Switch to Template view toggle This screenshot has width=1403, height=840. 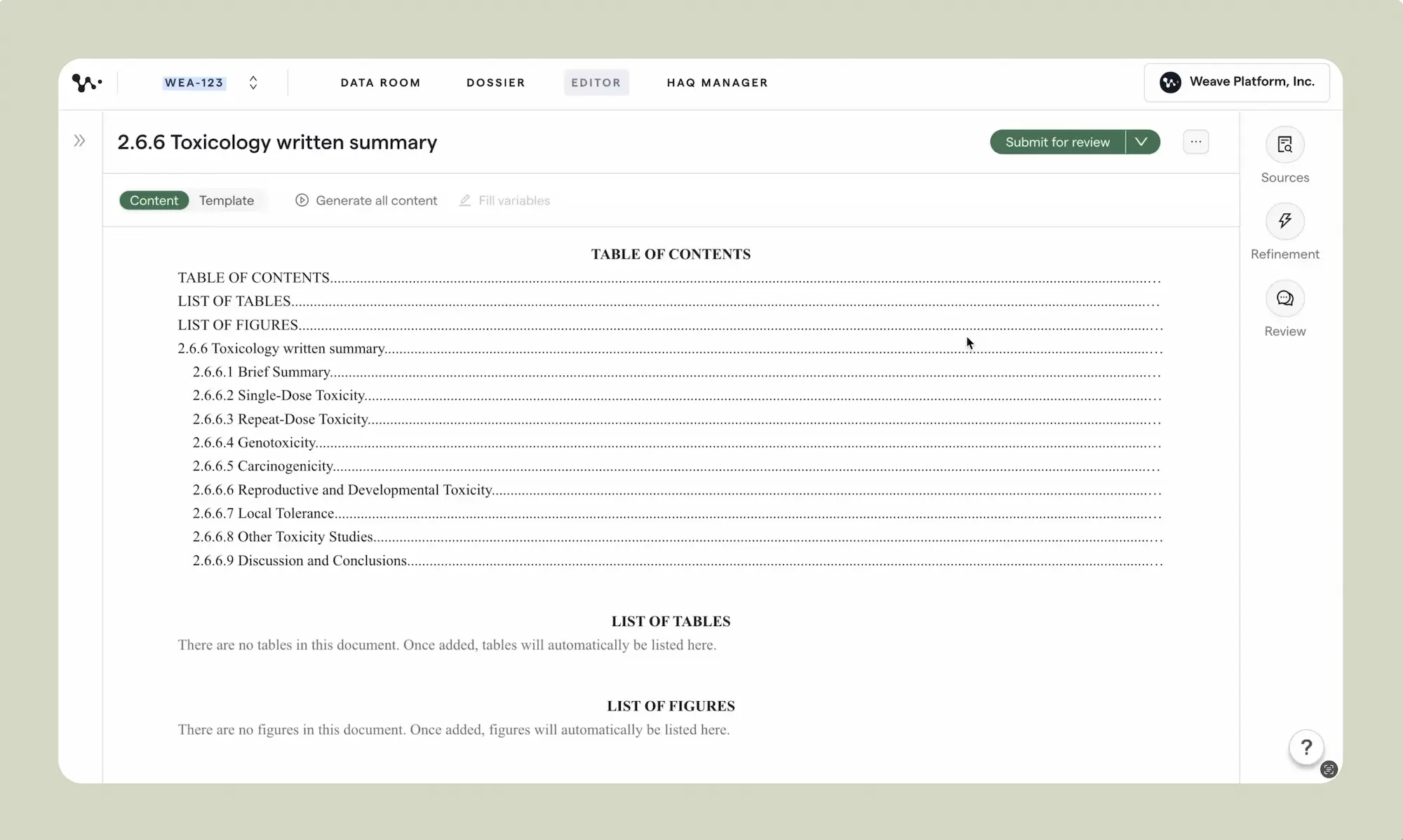pyautogui.click(x=227, y=201)
